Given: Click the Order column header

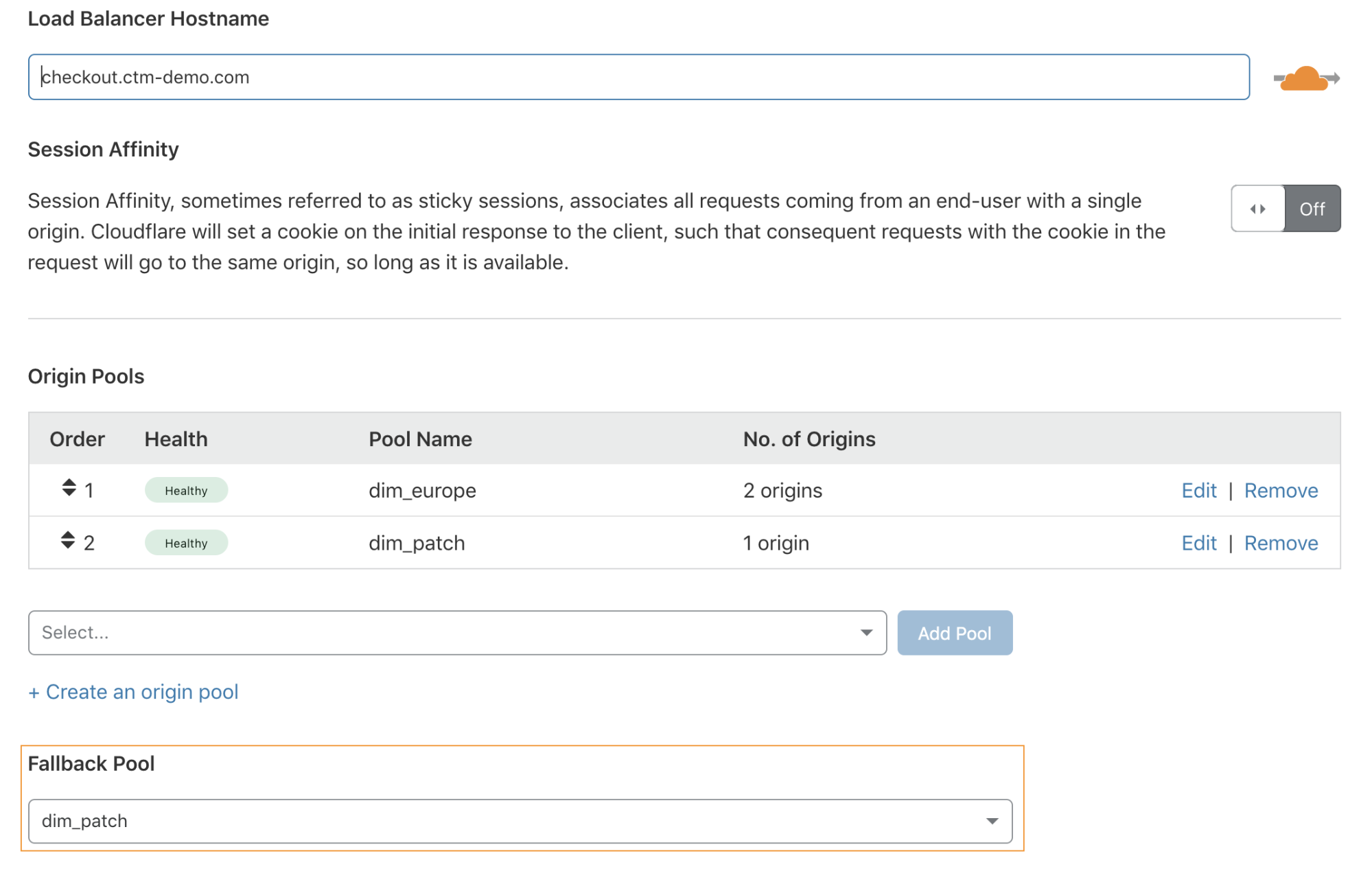Looking at the screenshot, I should [77, 439].
